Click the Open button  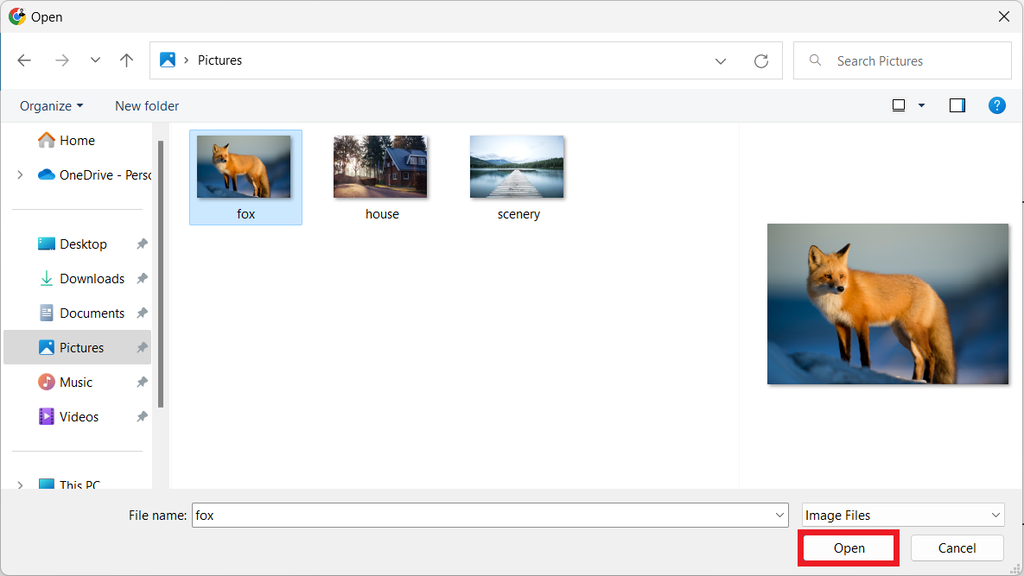point(848,548)
